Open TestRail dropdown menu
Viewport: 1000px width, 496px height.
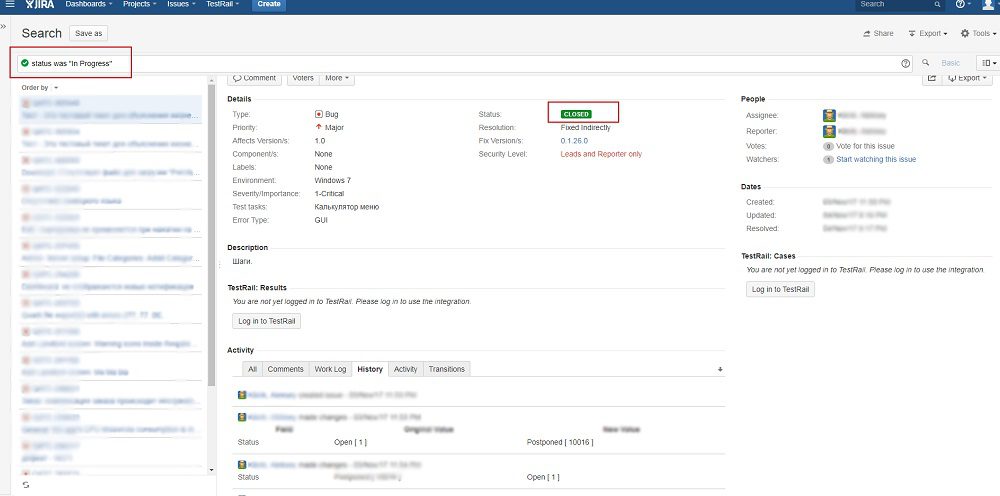(x=223, y=4)
